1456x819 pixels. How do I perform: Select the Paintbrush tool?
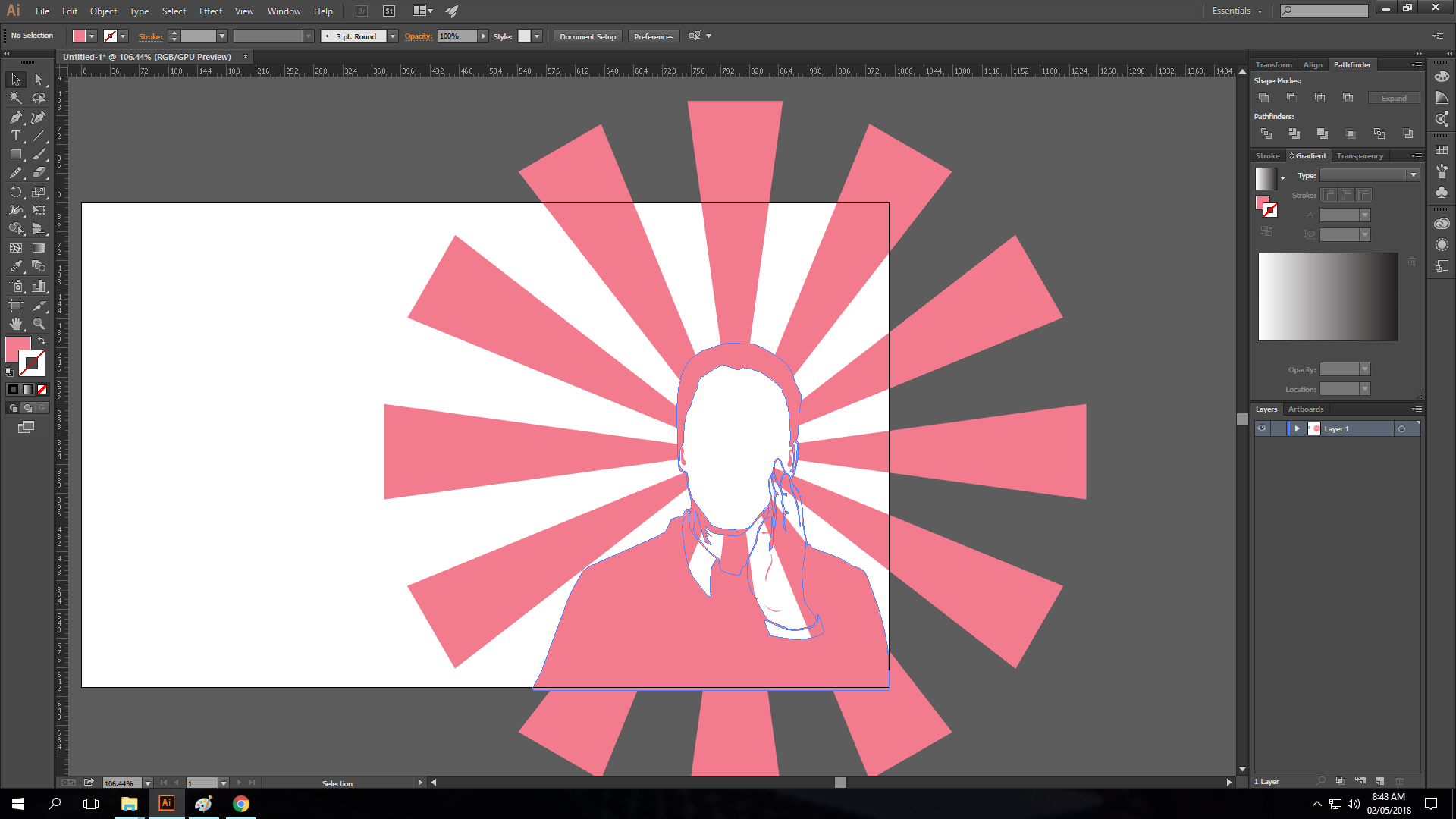pyautogui.click(x=39, y=154)
